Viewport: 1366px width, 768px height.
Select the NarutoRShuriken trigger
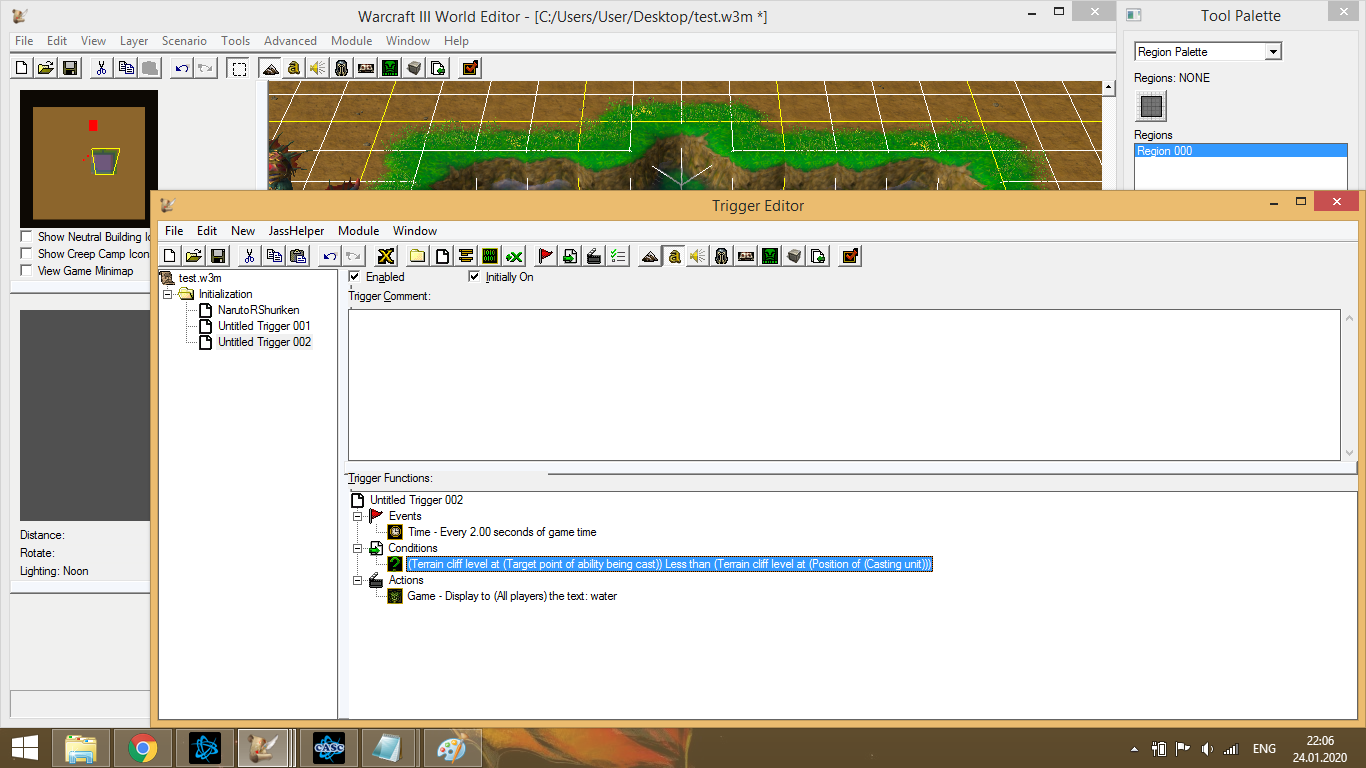[x=258, y=310]
